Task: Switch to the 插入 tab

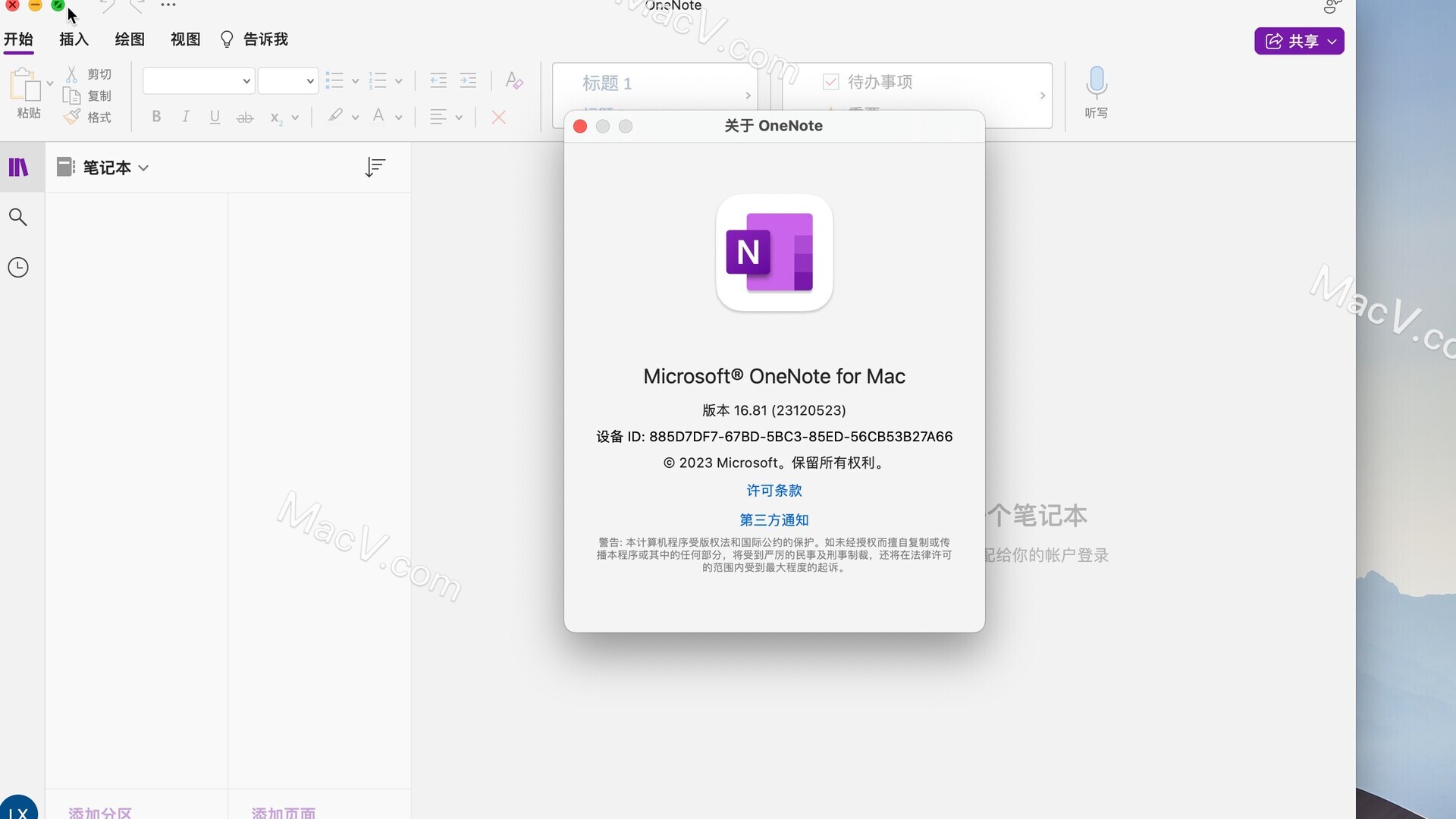Action: point(74,39)
